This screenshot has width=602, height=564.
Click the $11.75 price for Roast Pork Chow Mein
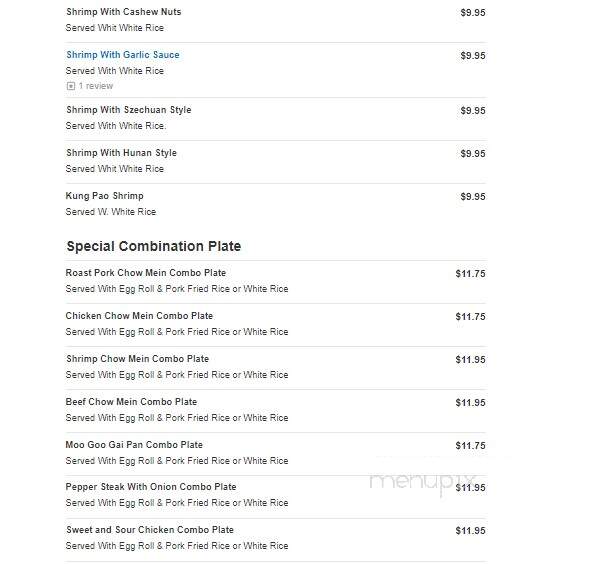coord(470,274)
